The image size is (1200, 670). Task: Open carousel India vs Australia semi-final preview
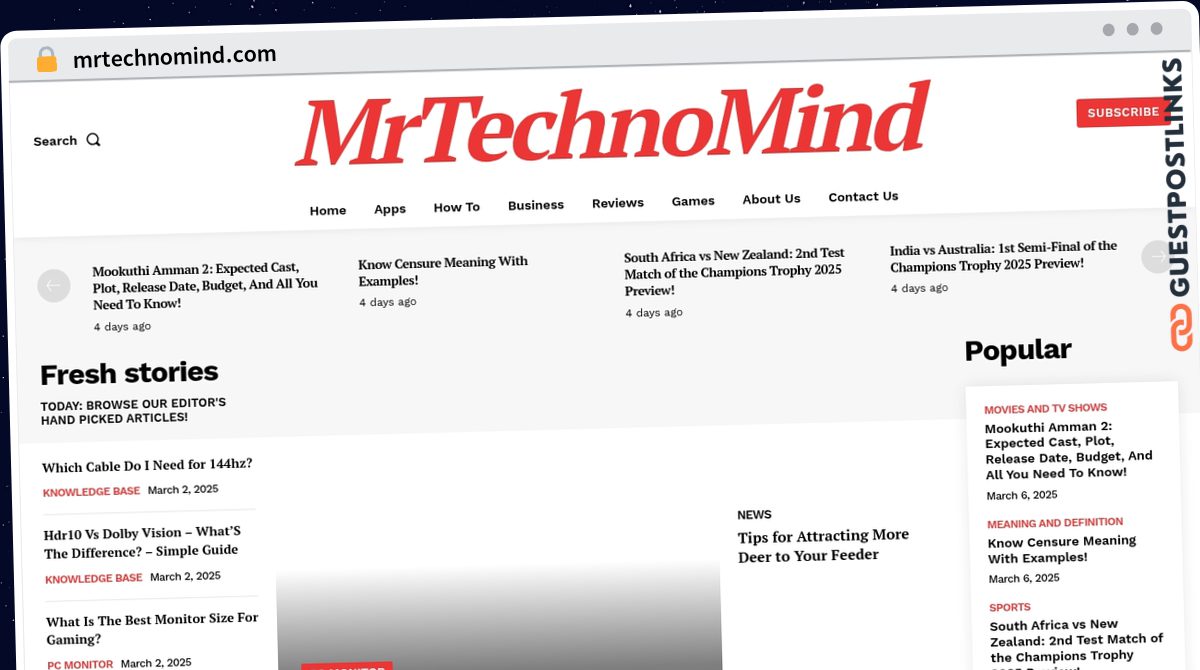click(1004, 256)
